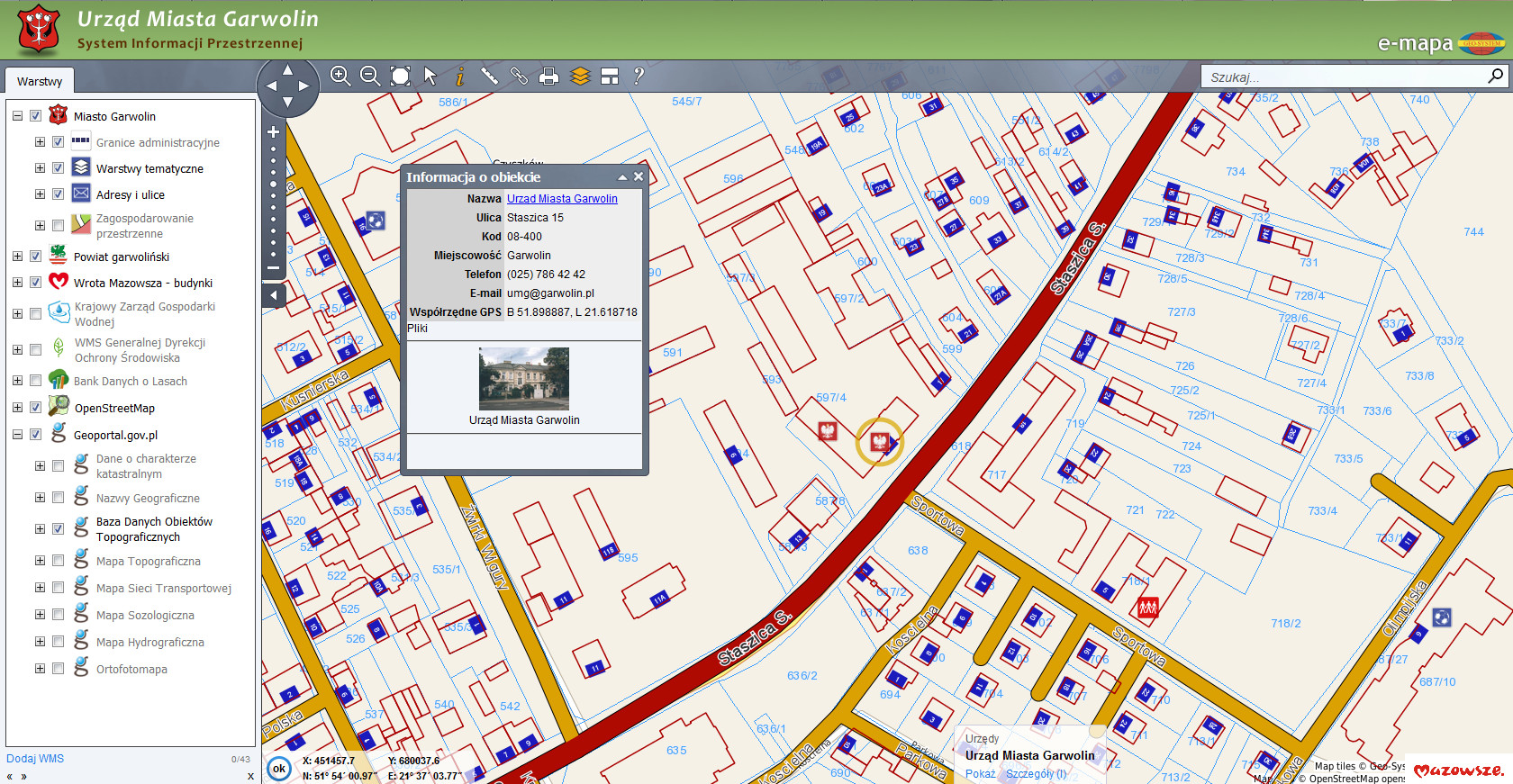
Task: Focus the Szukaj search field
Action: tap(1345, 77)
